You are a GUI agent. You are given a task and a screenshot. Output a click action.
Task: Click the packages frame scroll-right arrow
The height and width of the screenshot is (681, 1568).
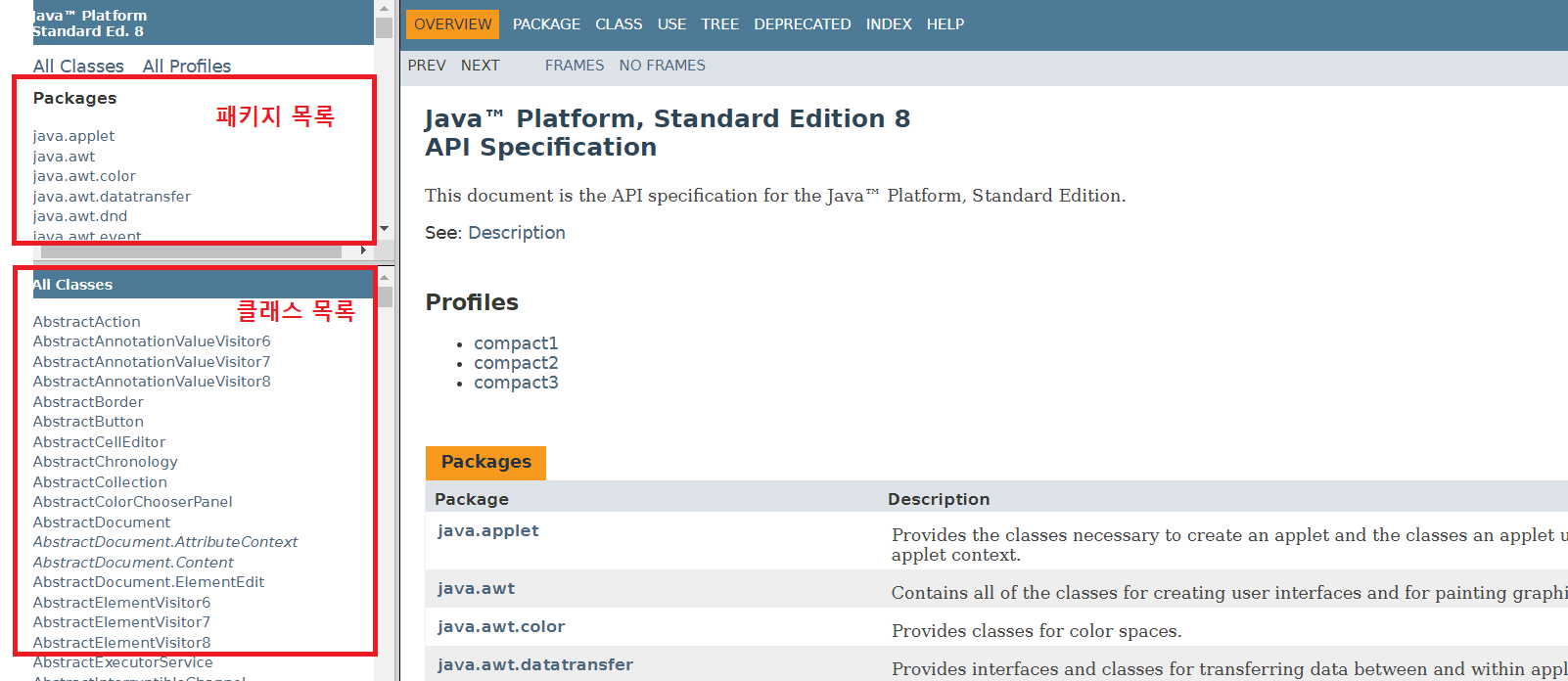click(363, 250)
